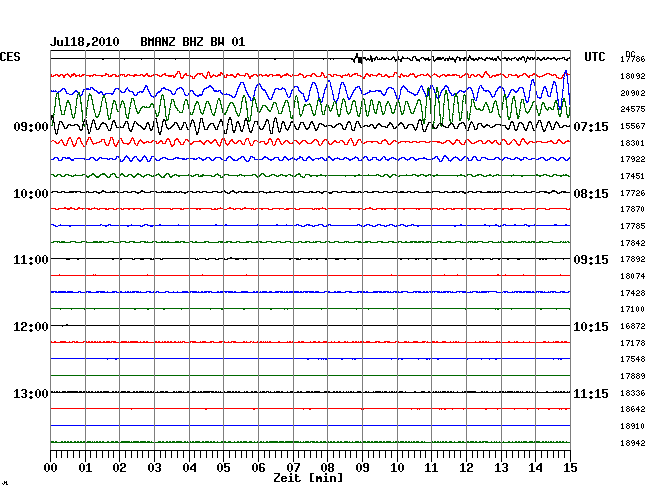Click the DC value 17726
This screenshot has height=494, width=650.
click(633, 194)
